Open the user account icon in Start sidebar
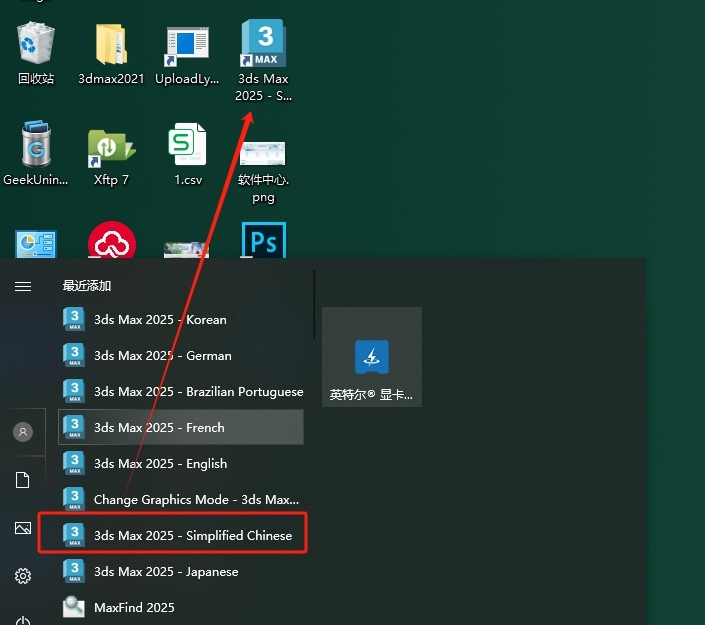This screenshot has width=705, height=625. (x=23, y=432)
